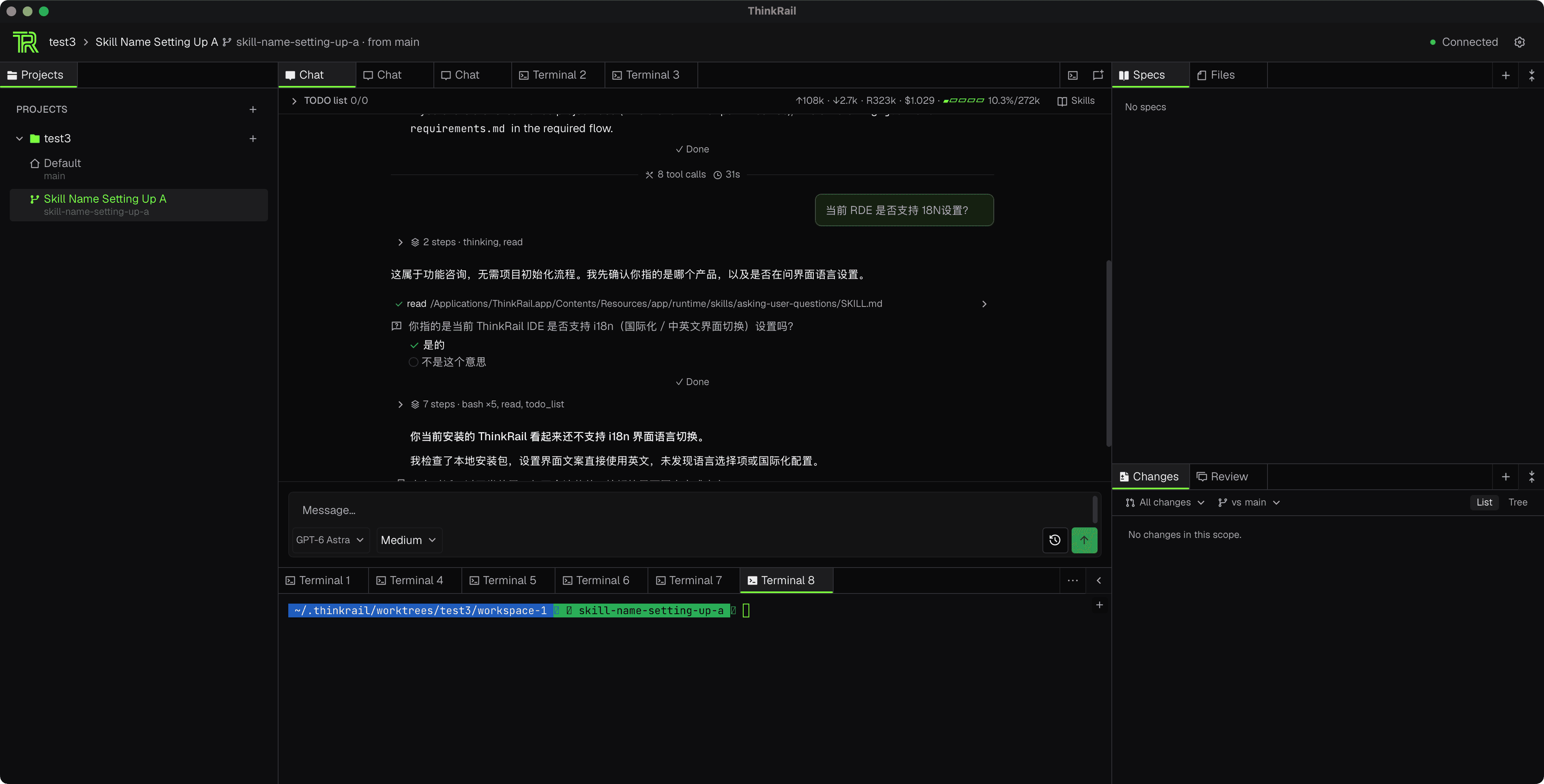
Task: Open settings via the gear icon
Action: pos(1519,42)
